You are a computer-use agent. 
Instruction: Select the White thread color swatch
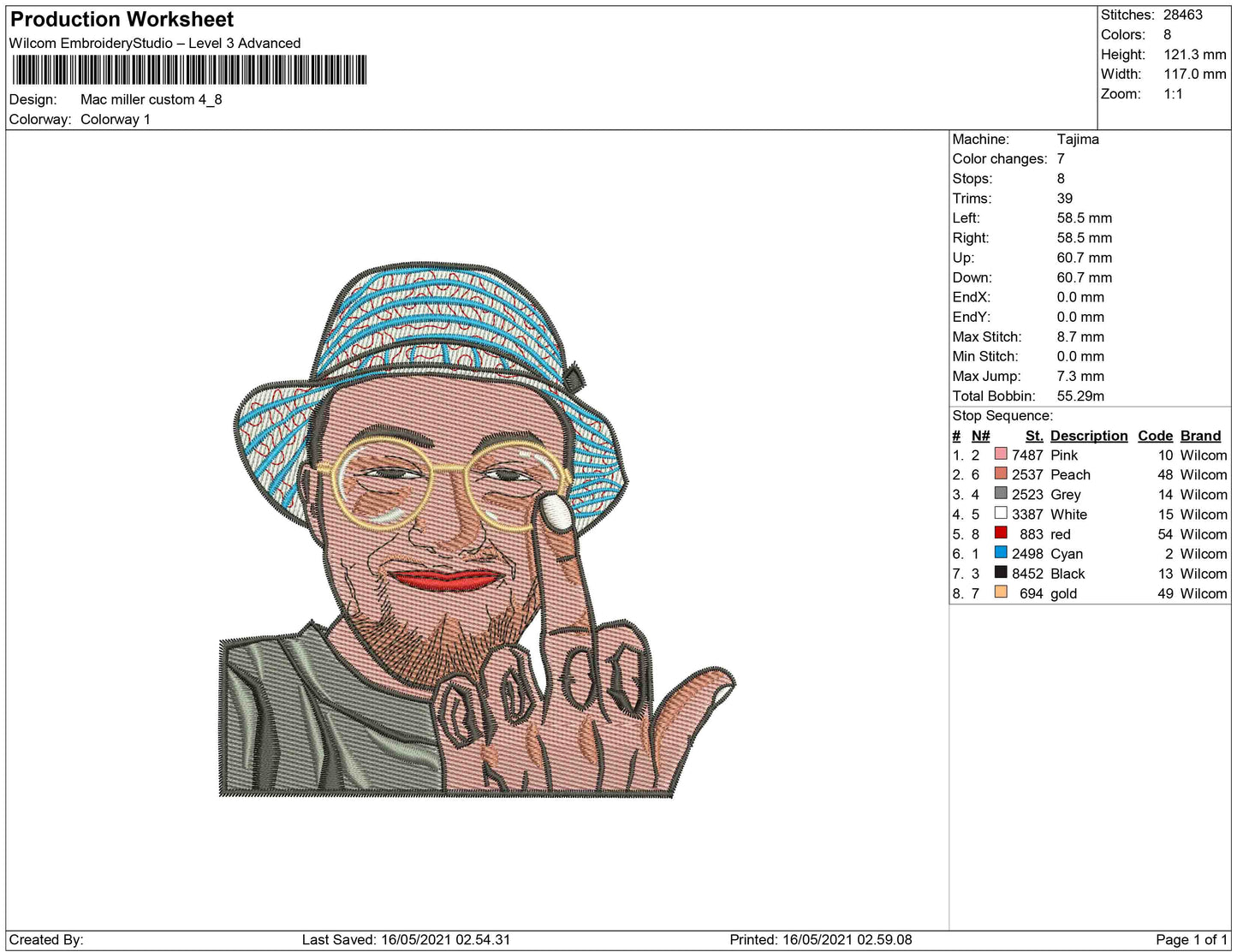point(1001,513)
